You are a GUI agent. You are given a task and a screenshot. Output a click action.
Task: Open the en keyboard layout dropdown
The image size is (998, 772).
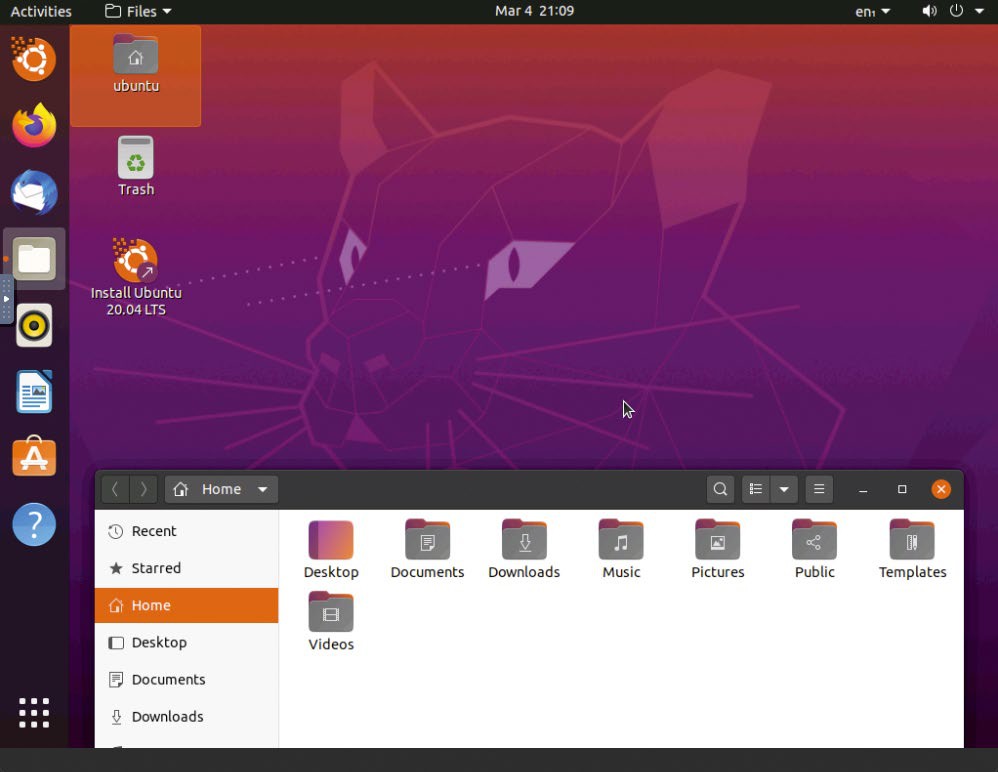tap(873, 11)
